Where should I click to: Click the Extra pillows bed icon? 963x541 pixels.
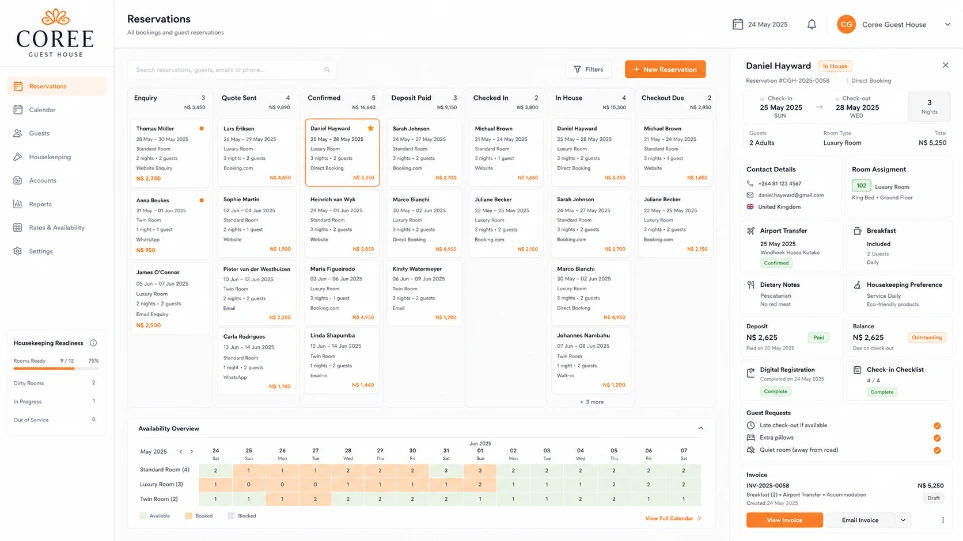751,438
